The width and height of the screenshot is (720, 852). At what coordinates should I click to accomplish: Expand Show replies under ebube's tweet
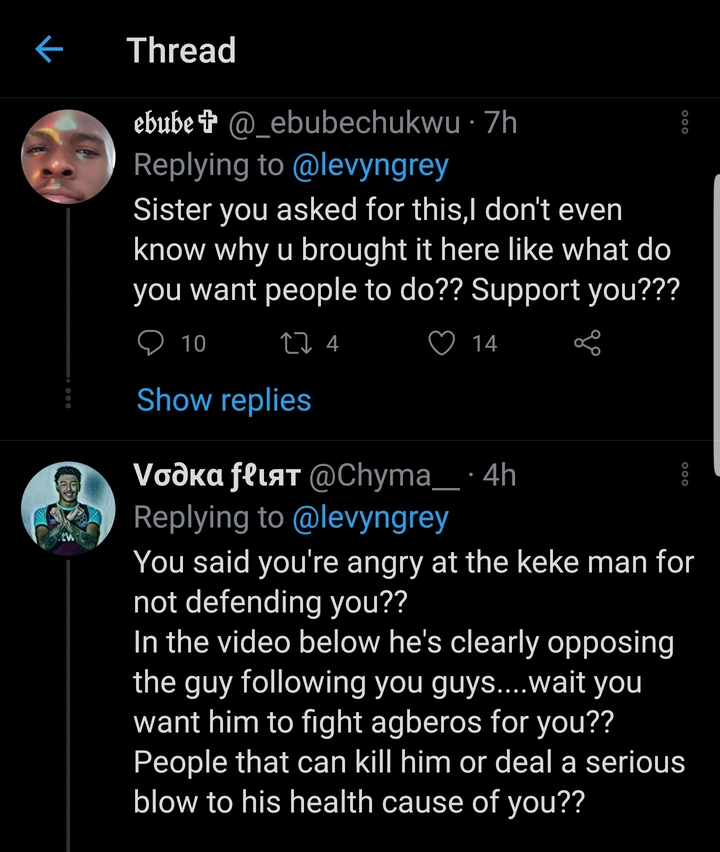pyautogui.click(x=224, y=400)
